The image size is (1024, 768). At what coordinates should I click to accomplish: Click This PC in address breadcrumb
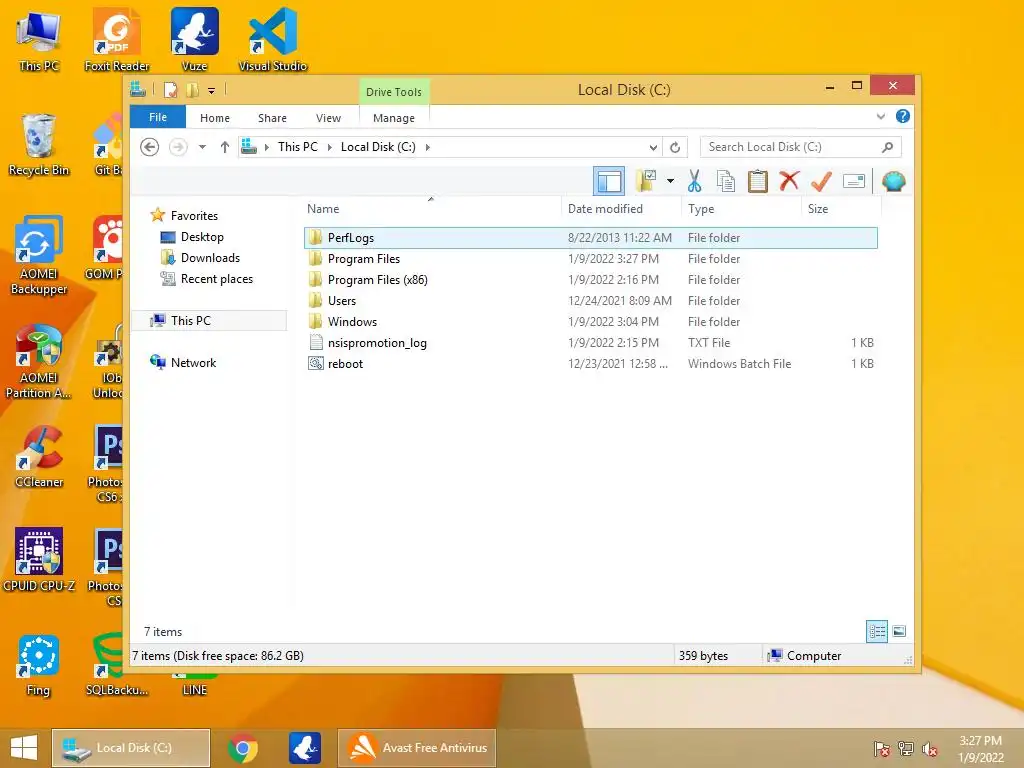pos(298,147)
